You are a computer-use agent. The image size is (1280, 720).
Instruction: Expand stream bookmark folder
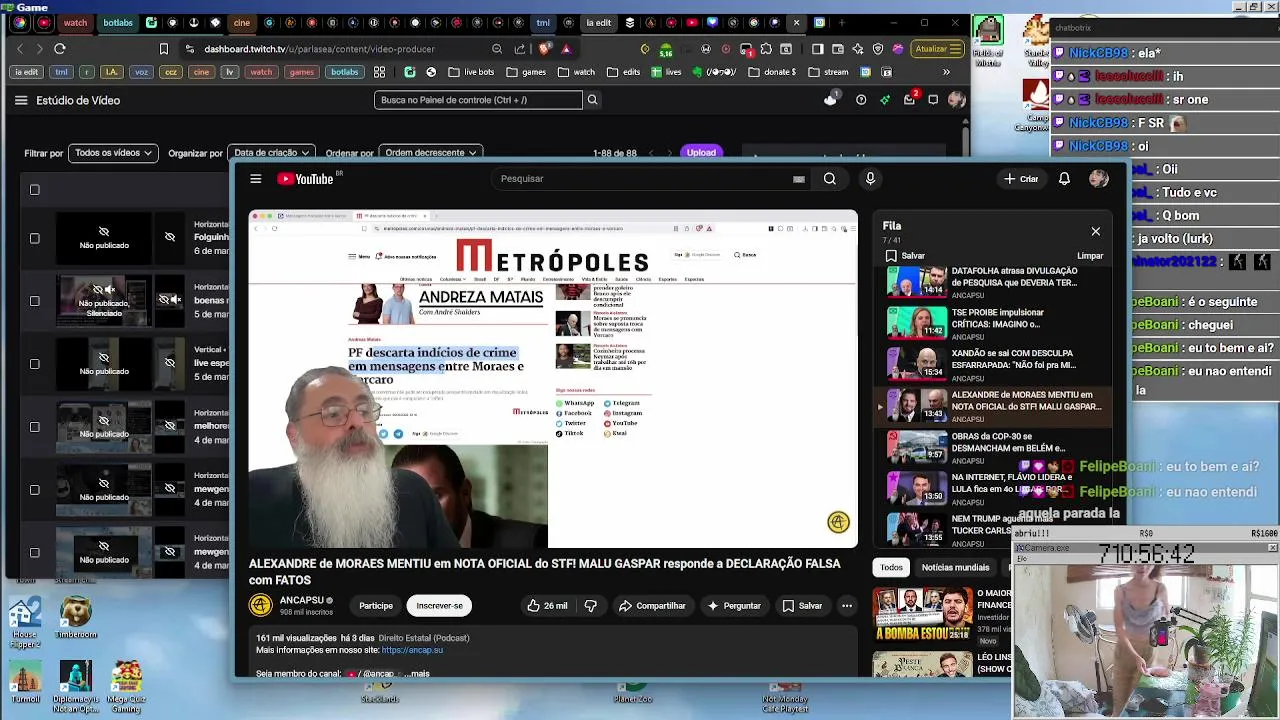point(828,72)
